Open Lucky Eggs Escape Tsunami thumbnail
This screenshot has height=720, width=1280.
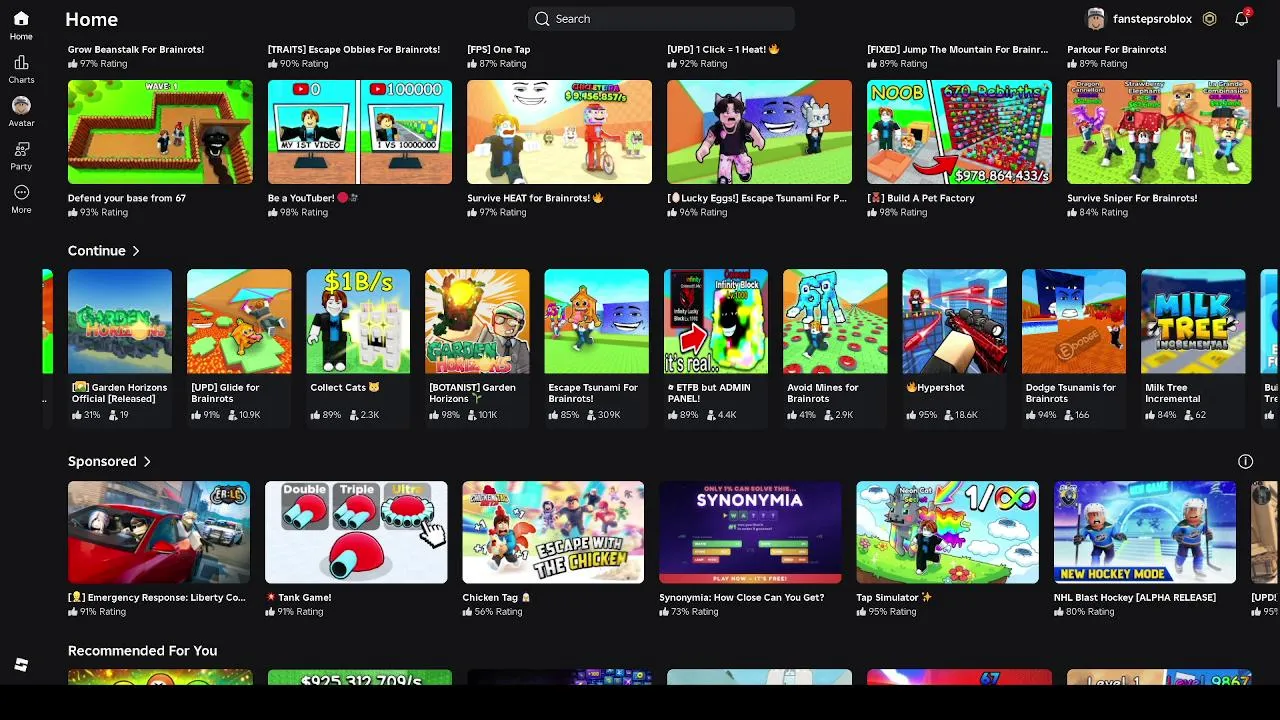(759, 132)
